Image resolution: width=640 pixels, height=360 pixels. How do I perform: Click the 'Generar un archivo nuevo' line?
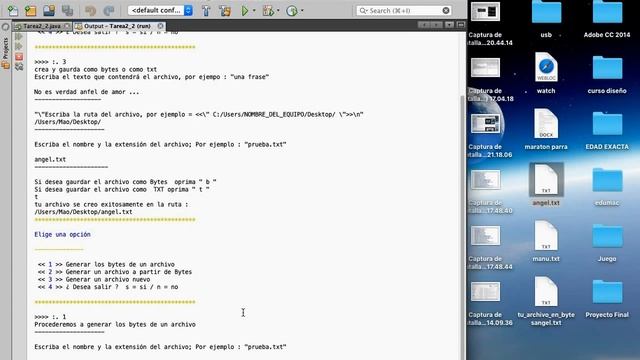(108, 280)
